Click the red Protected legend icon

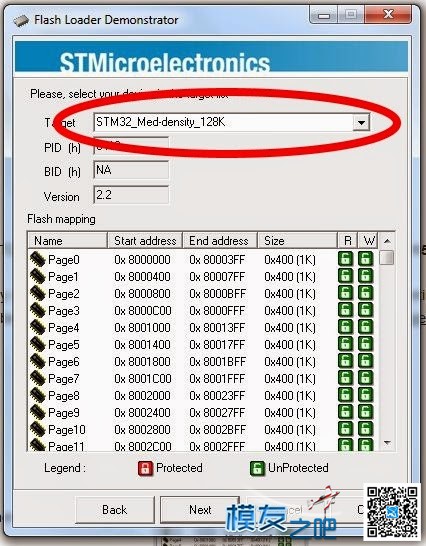(145, 468)
